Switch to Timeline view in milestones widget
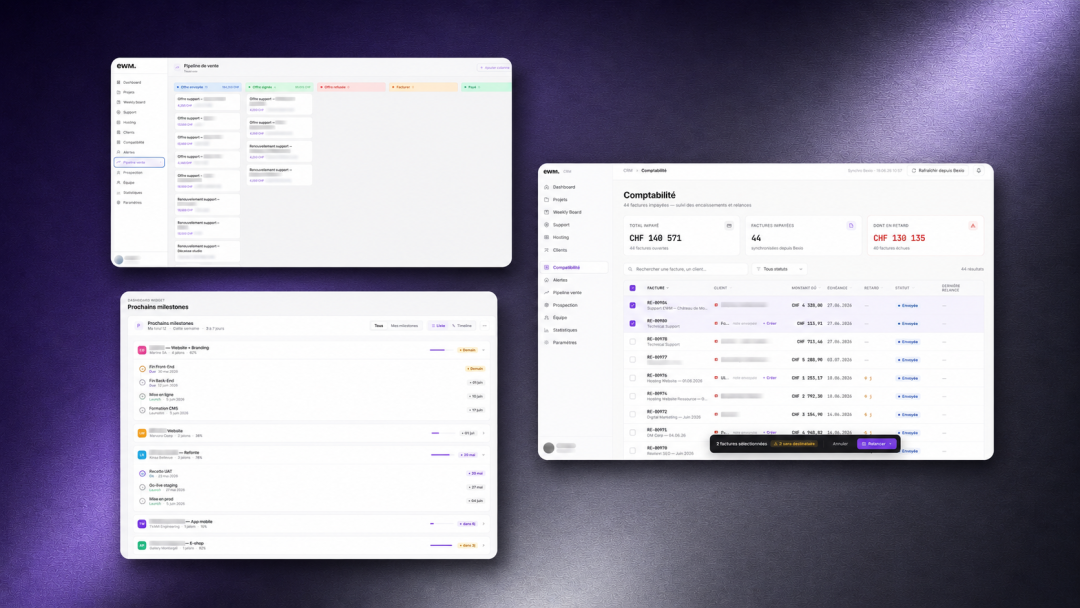 [x=462, y=326]
